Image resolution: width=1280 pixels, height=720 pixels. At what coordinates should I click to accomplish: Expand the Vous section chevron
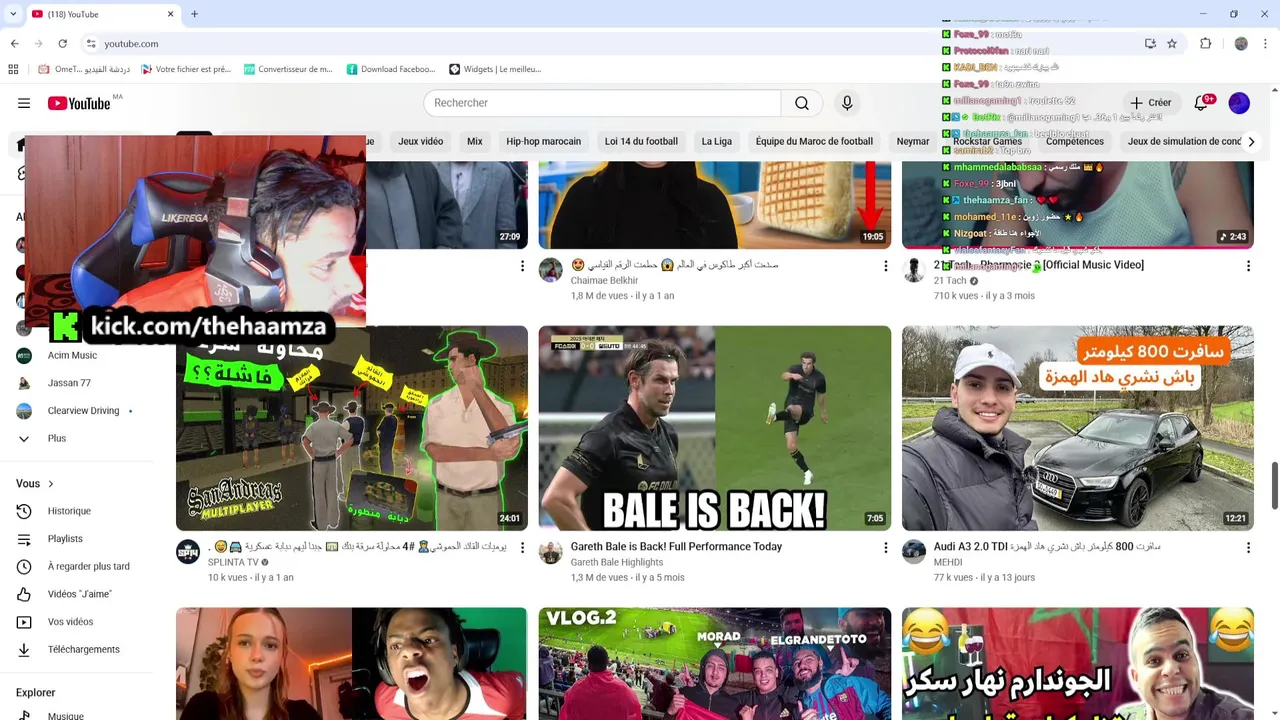coord(50,484)
